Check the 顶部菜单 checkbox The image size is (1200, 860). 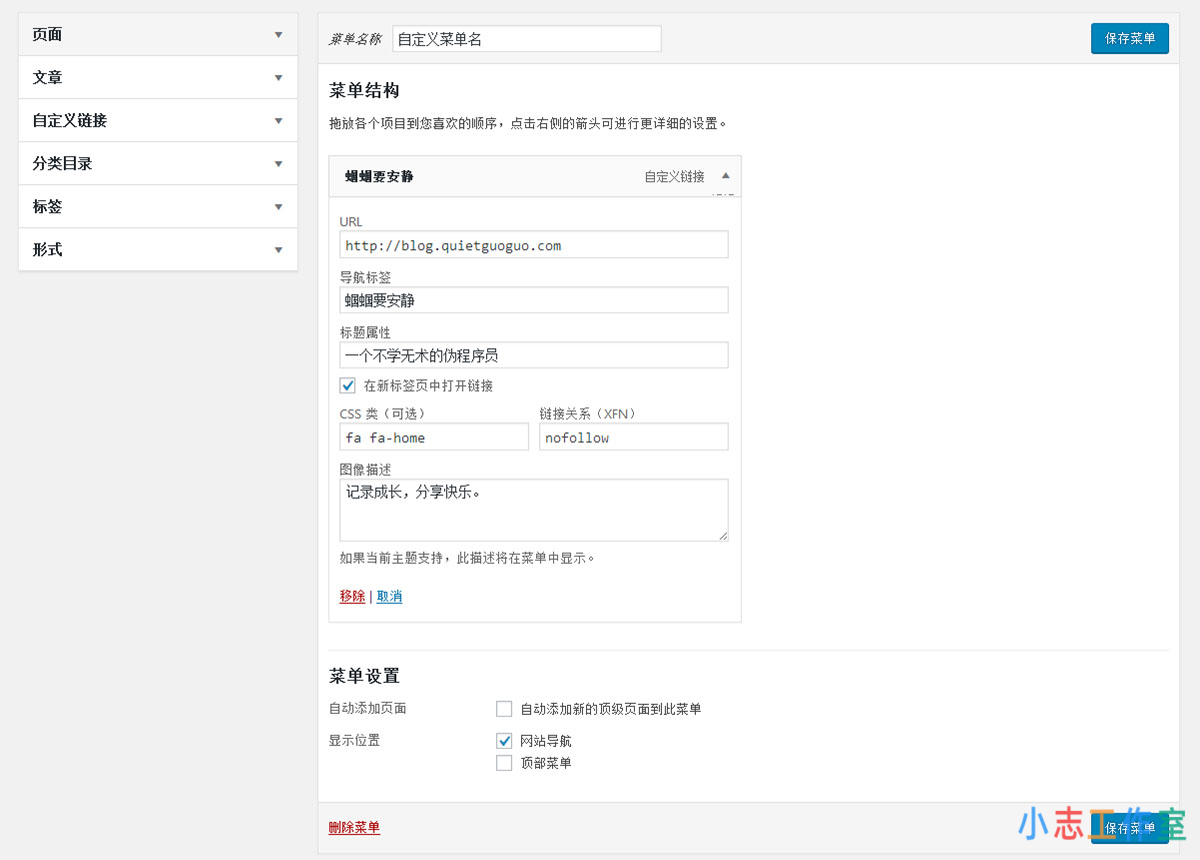pos(504,763)
